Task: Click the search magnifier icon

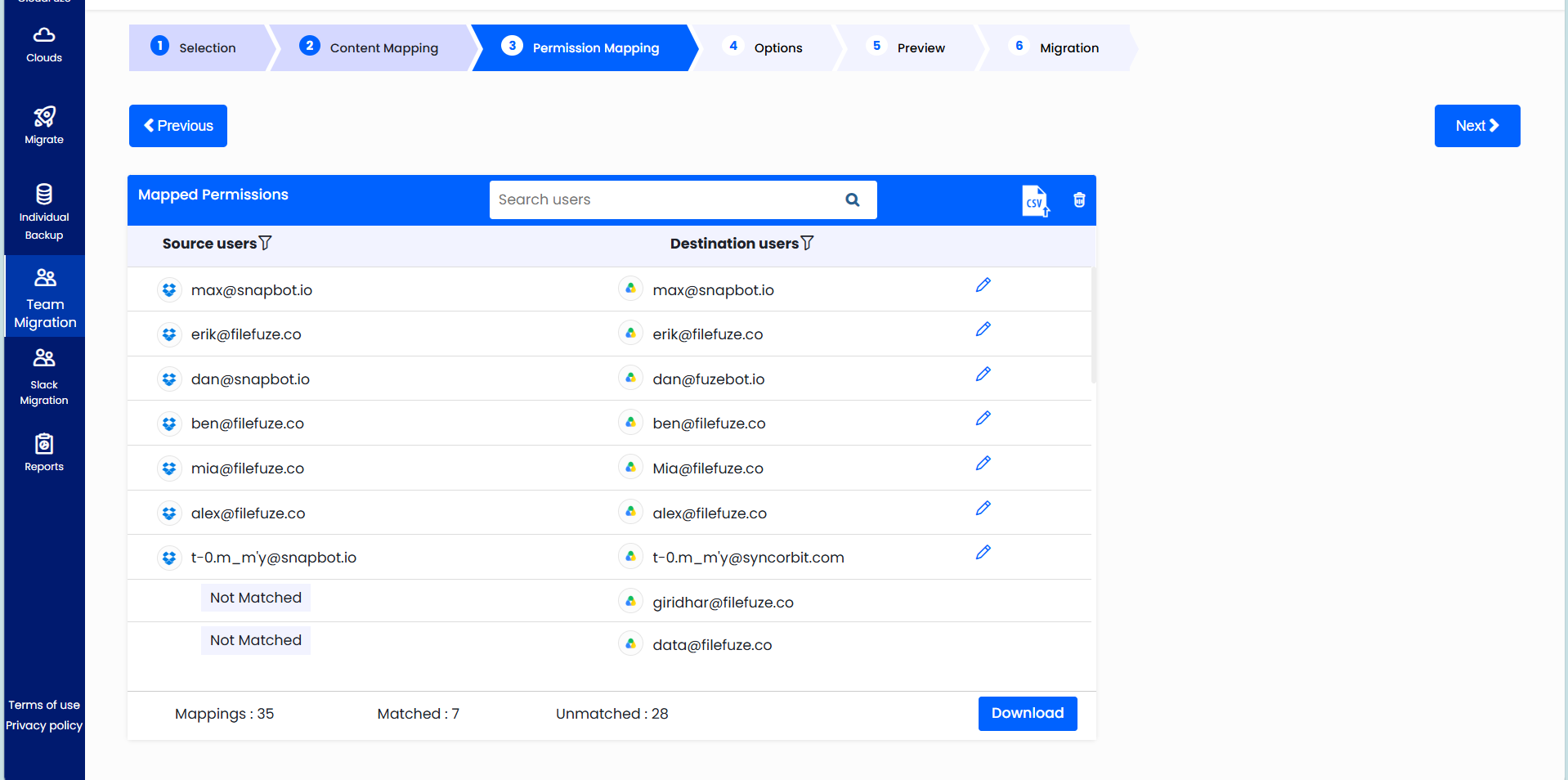Action: [x=853, y=199]
